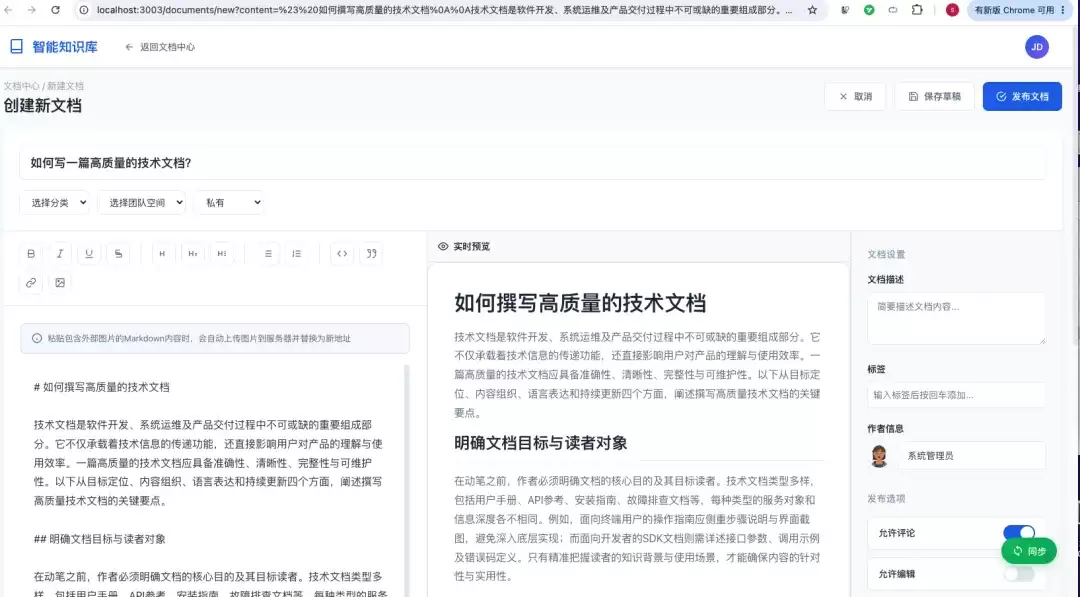Click the eye icon beside 实时预览
This screenshot has height=597, width=1080.
point(443,247)
